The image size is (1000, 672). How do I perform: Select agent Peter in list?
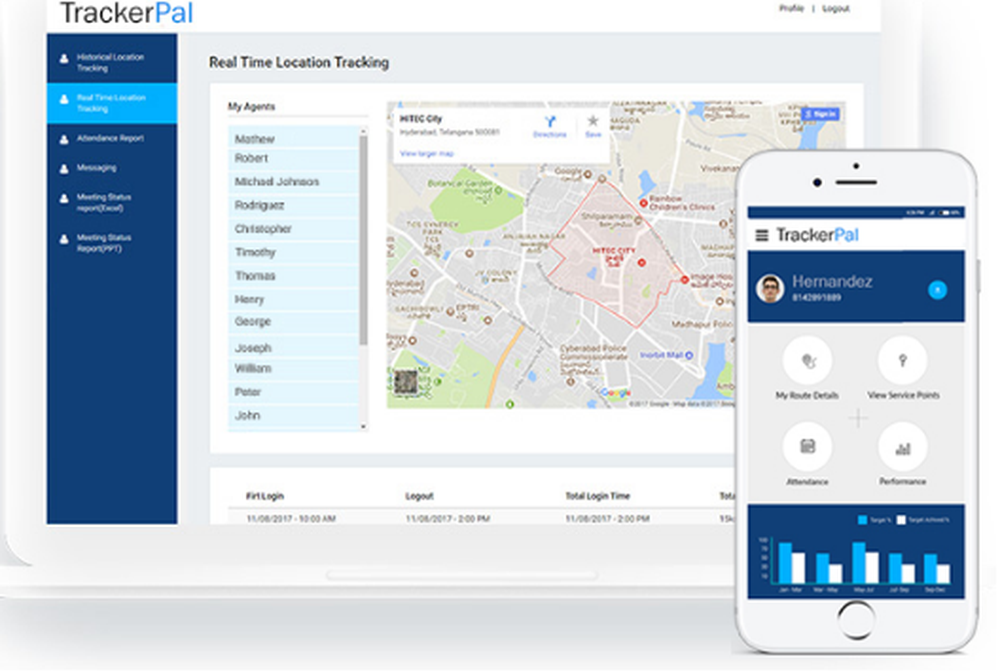[x=293, y=392]
